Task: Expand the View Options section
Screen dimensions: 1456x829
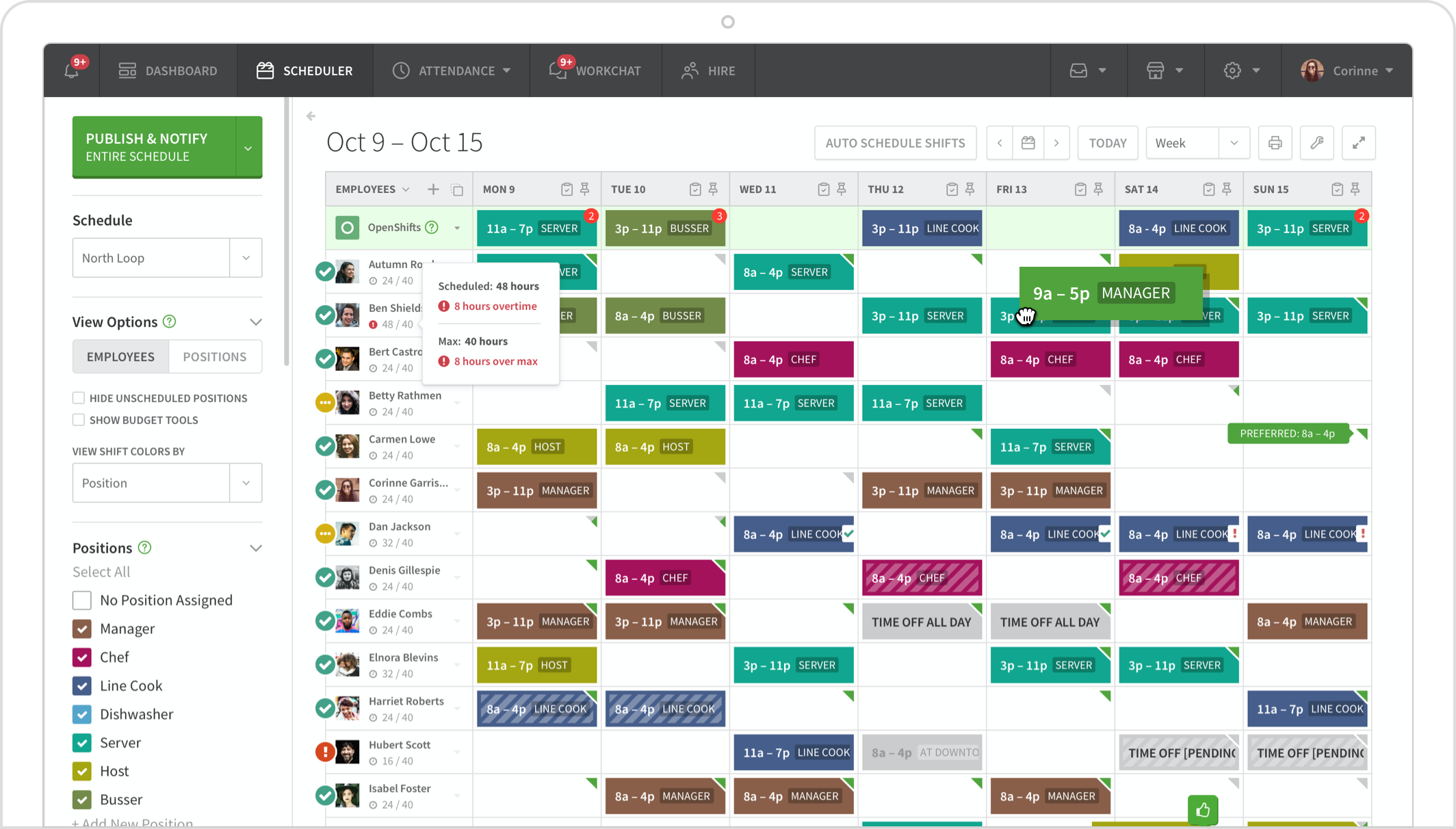Action: coord(256,321)
